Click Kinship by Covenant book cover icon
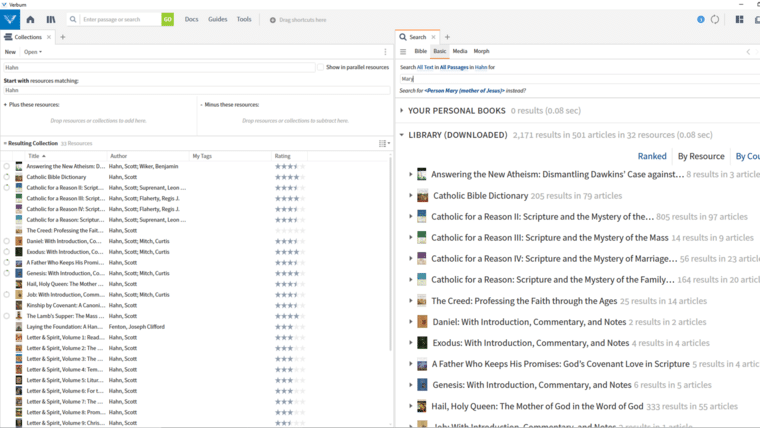Viewport: 760px width, 428px height. point(18,305)
